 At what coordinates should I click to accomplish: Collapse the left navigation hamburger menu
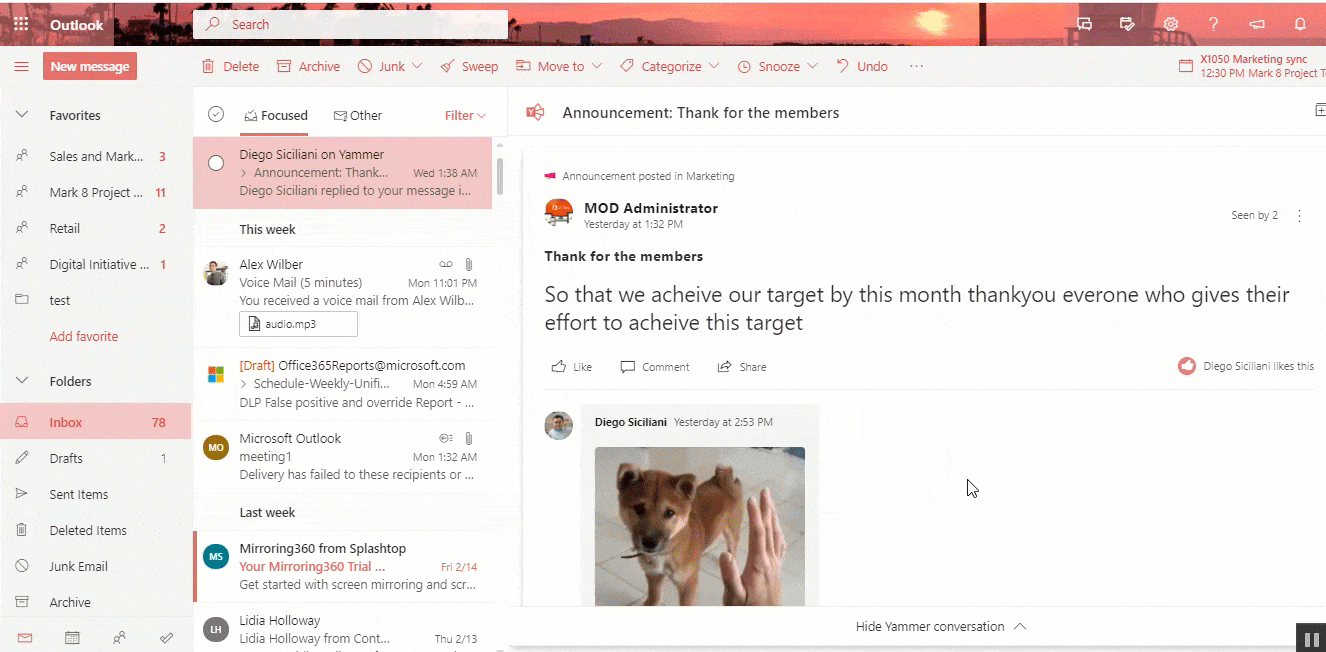tap(21, 67)
